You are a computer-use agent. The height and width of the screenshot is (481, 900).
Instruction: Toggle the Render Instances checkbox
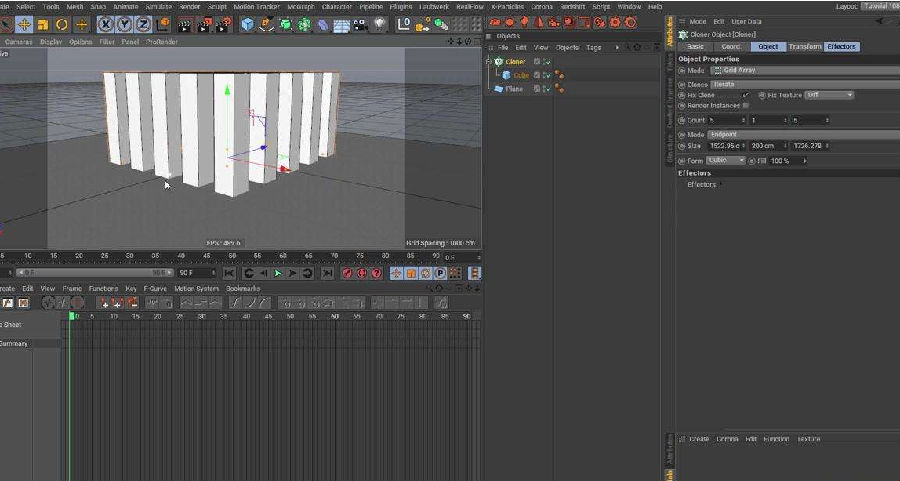point(745,105)
